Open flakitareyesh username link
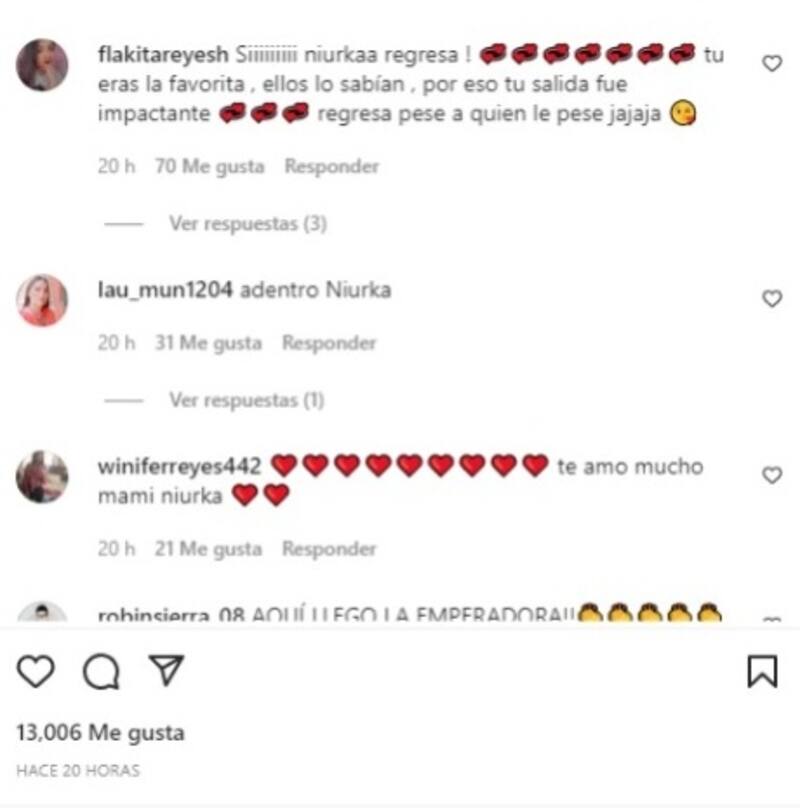This screenshot has width=800, height=810. click(x=163, y=55)
